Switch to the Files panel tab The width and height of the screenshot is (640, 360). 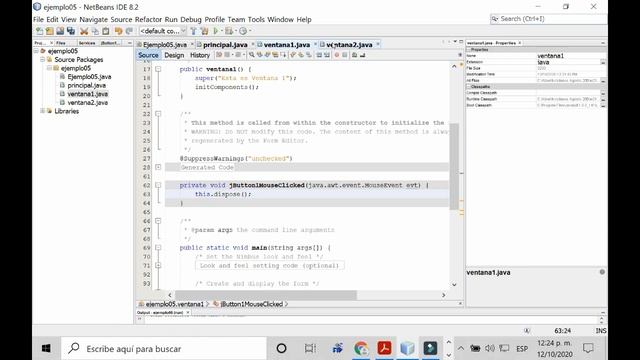61,43
